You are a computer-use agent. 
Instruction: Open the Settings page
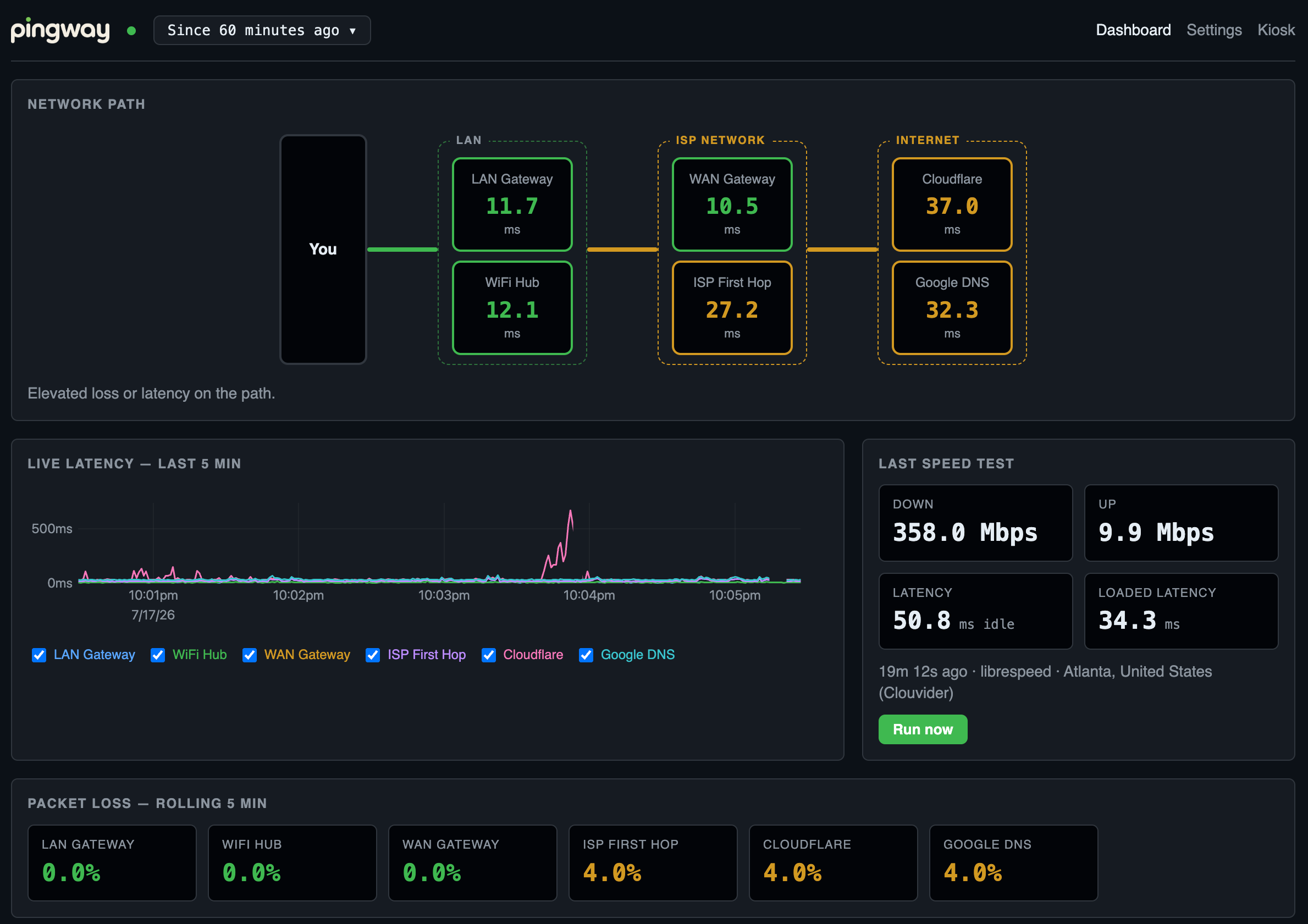click(x=1213, y=30)
